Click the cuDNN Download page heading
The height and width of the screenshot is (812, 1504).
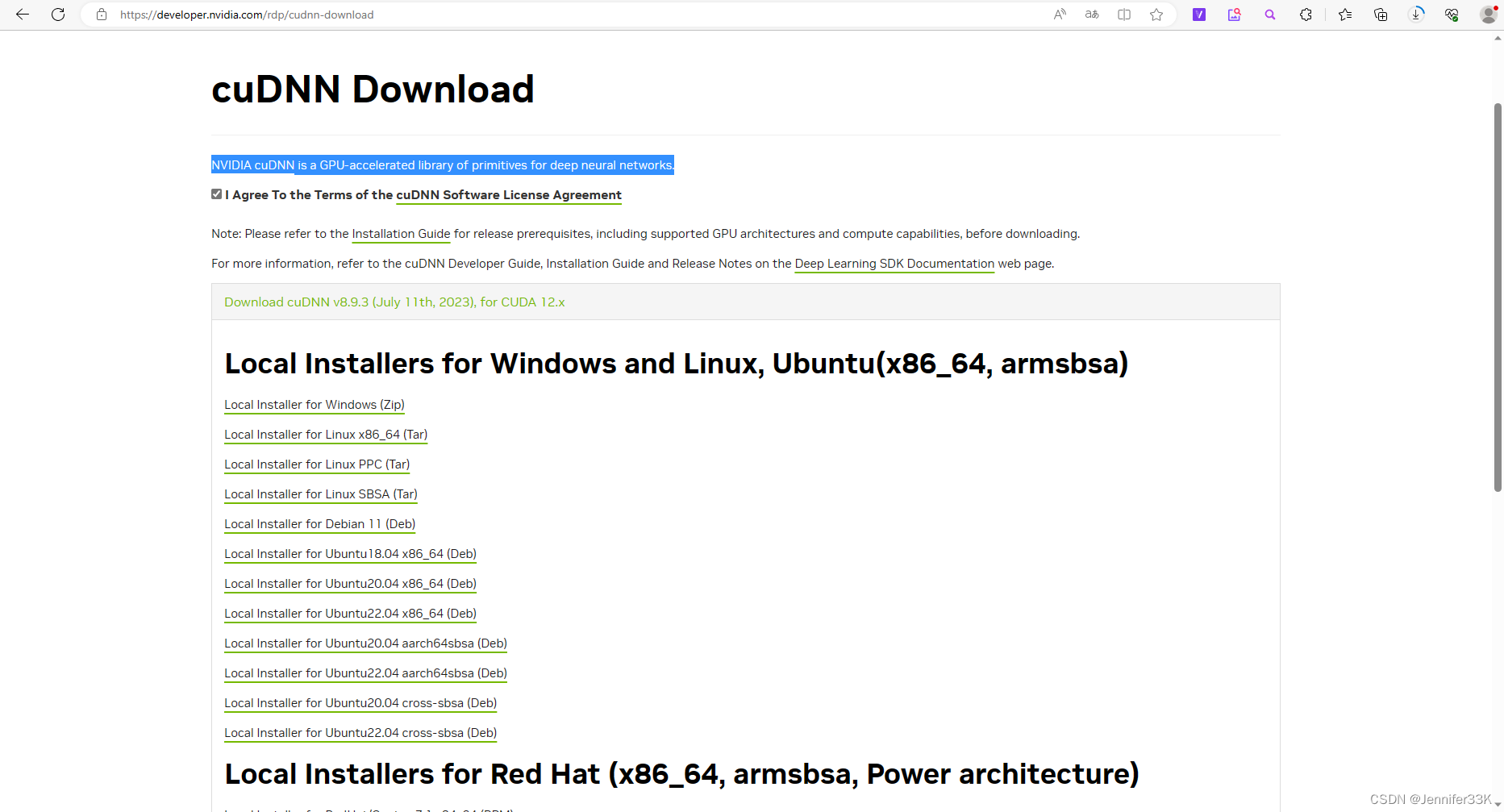tap(373, 89)
